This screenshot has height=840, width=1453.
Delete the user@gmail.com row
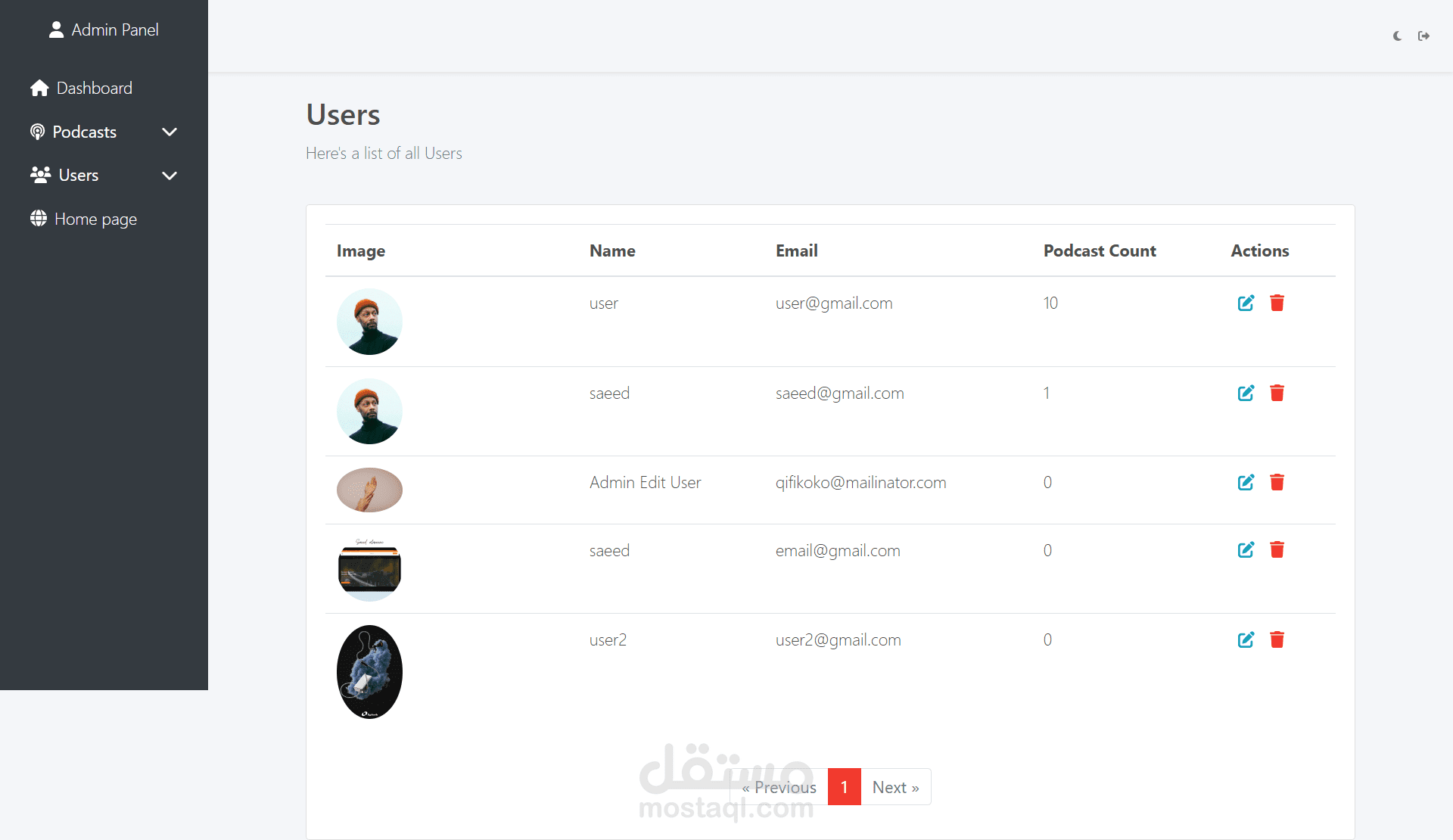[1277, 303]
